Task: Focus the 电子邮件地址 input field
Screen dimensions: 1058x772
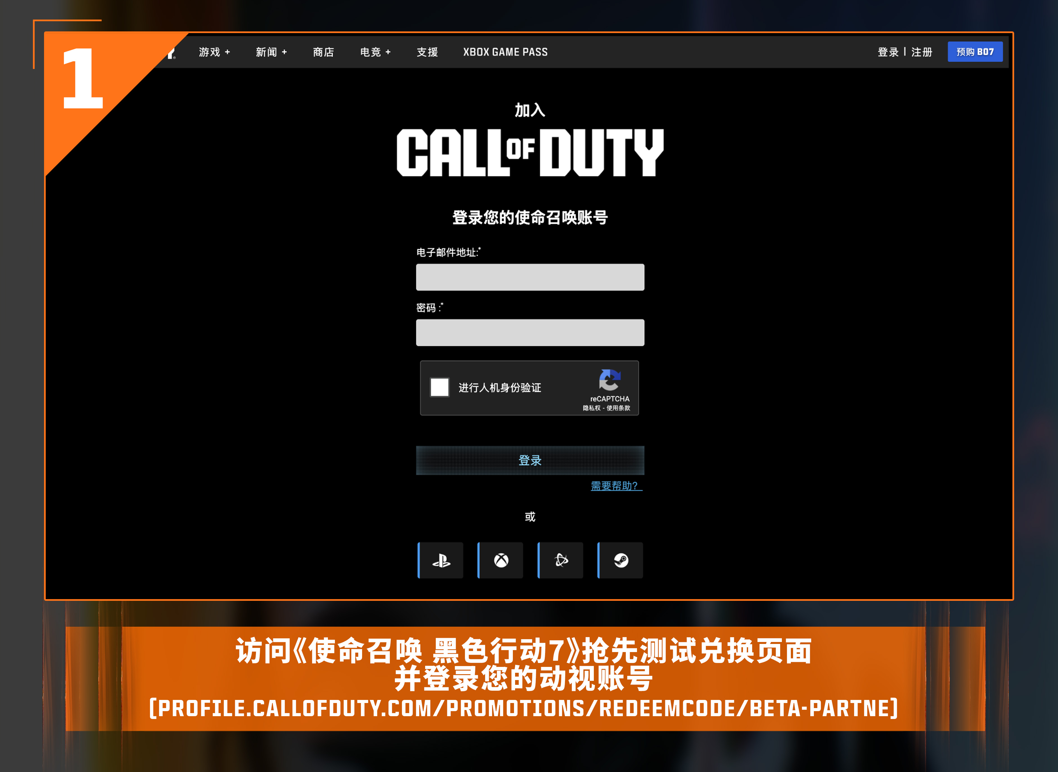Action: pos(530,277)
